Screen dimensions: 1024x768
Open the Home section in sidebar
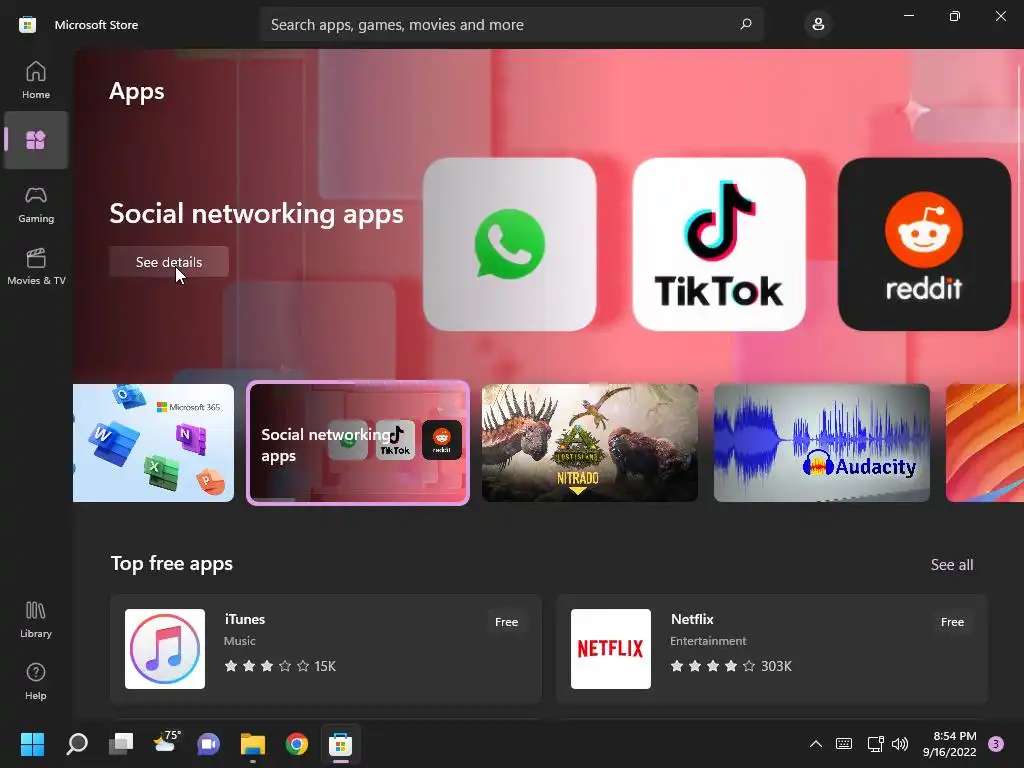click(36, 80)
